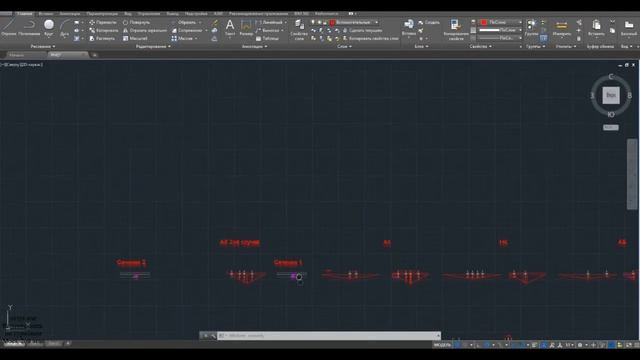Screen dimensions: 640x360
Task: Click the Группа tool
Action: [531, 28]
